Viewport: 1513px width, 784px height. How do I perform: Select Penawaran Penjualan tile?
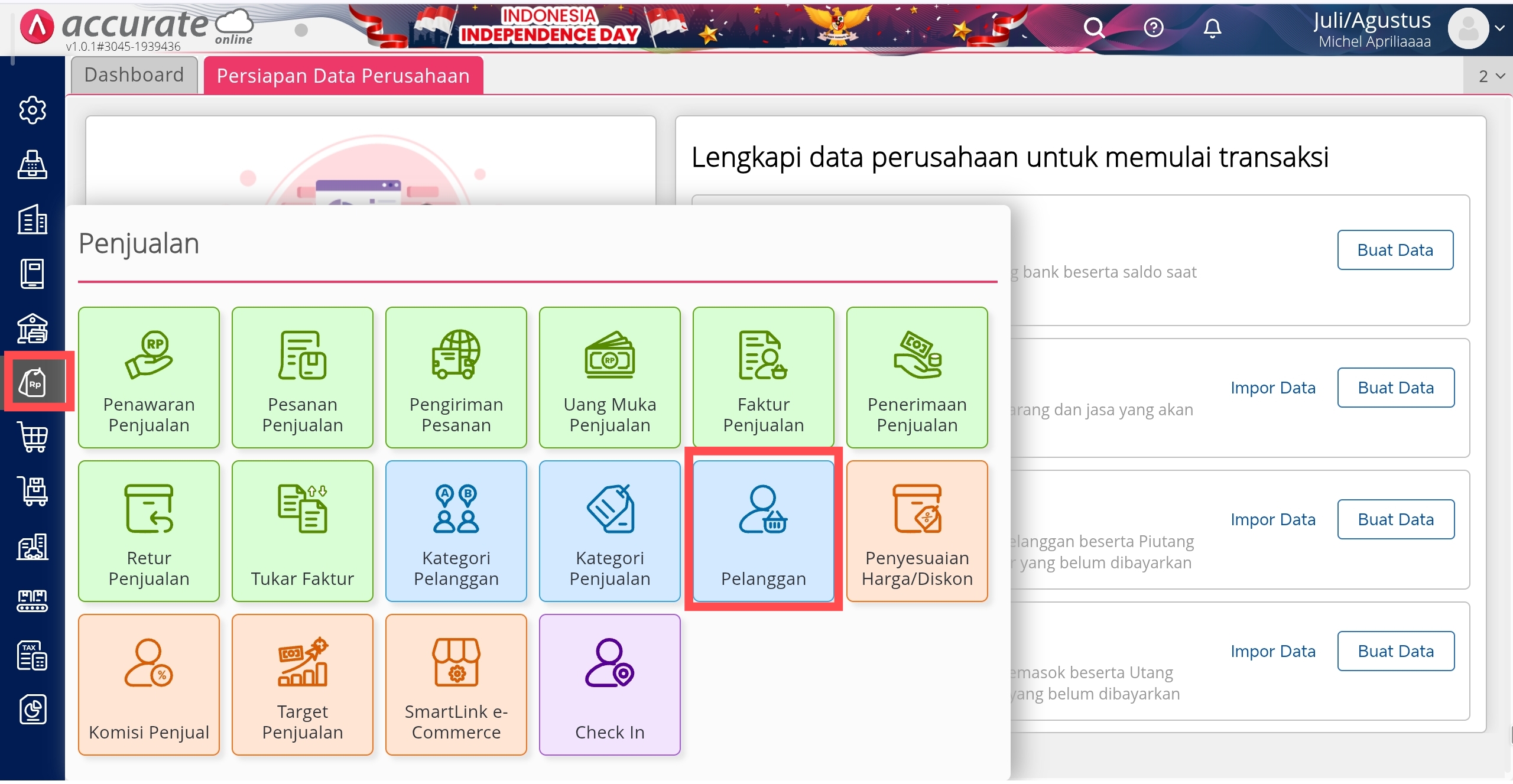149,377
